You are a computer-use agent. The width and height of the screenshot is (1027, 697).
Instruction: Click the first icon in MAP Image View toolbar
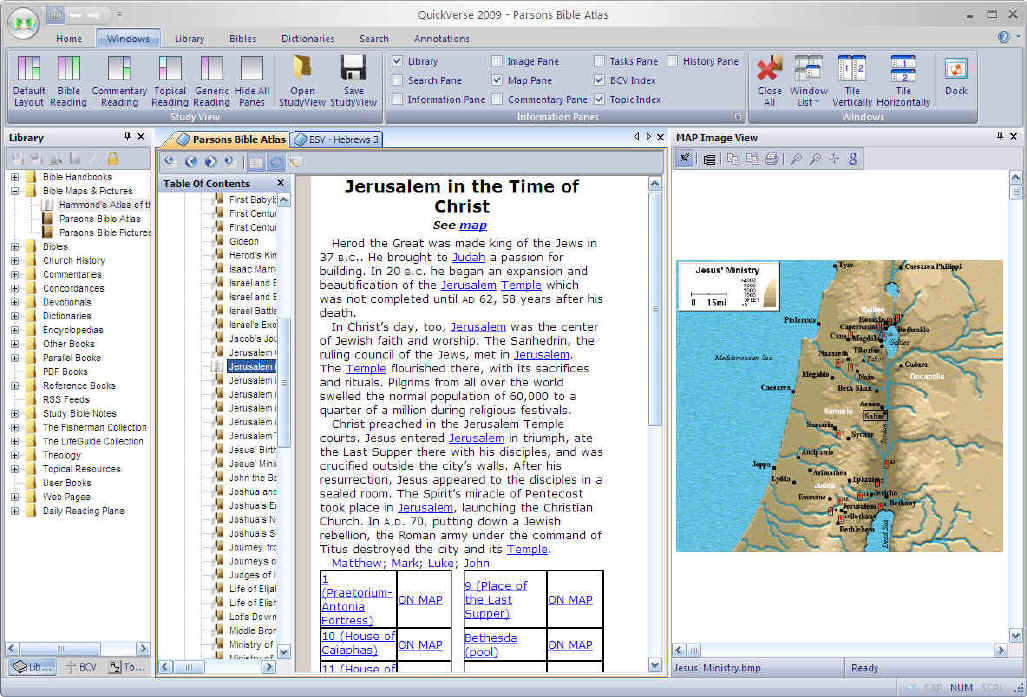click(x=685, y=159)
